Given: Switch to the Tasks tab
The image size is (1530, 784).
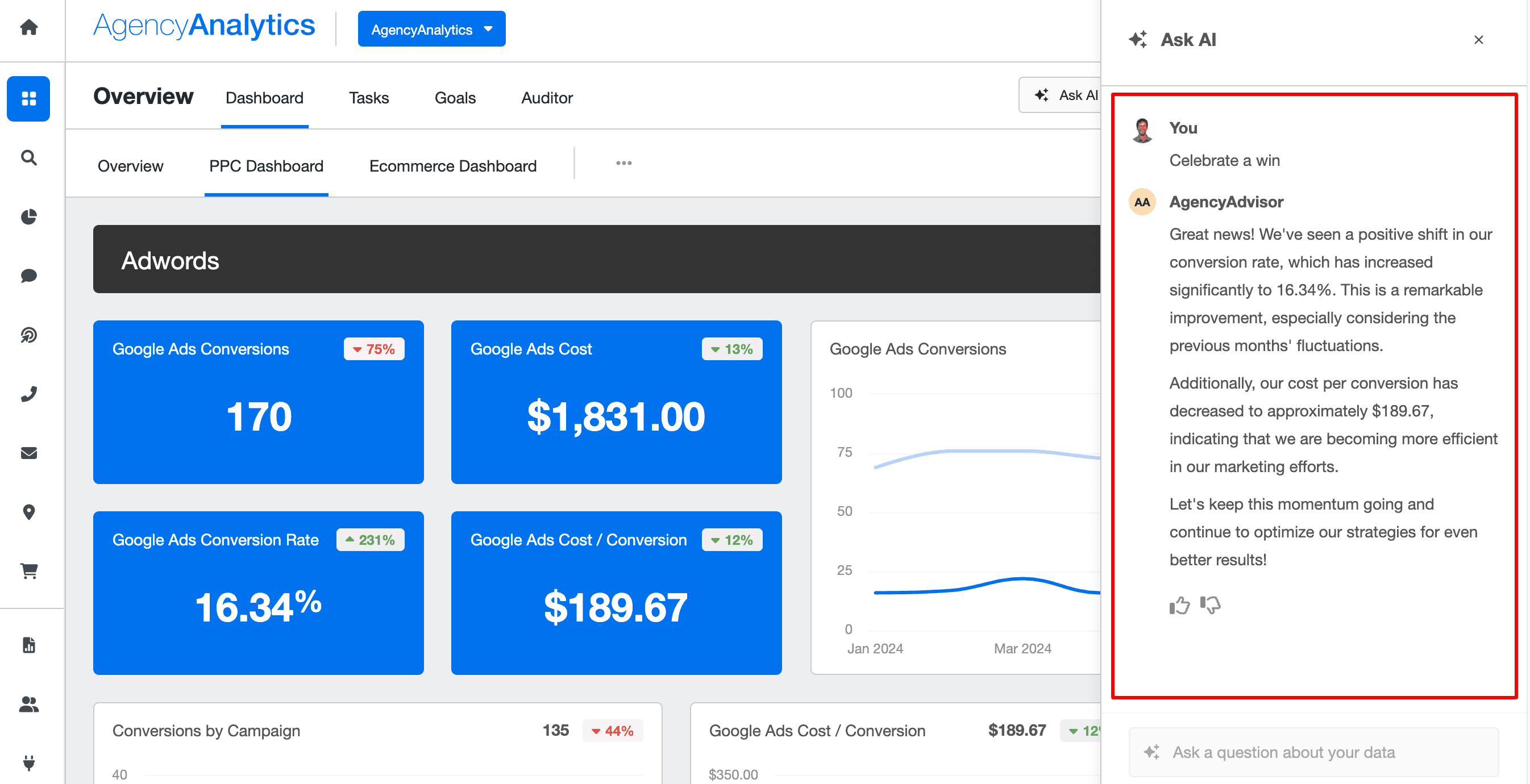Looking at the screenshot, I should click(x=368, y=98).
